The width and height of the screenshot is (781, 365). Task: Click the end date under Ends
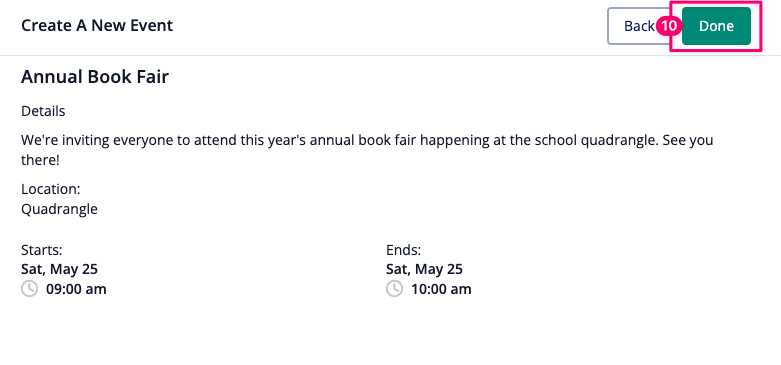point(424,269)
